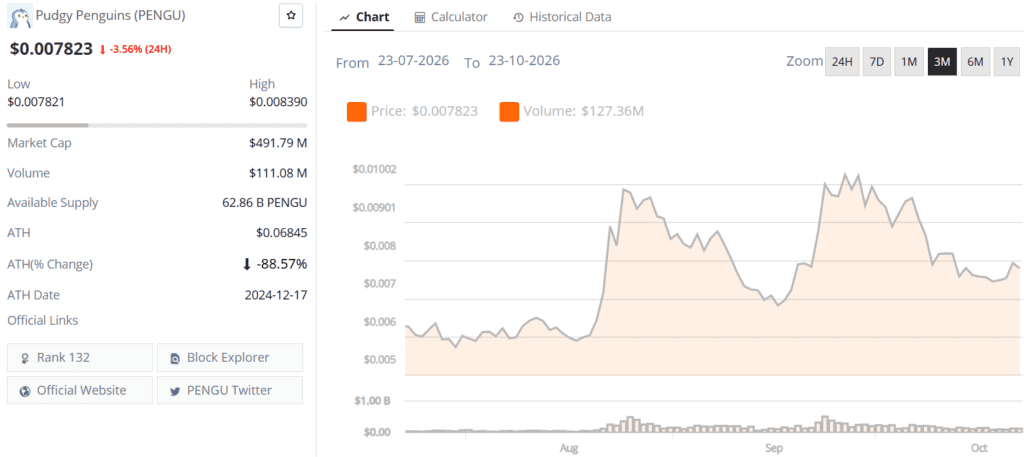Visit the Official Website link

[80, 390]
